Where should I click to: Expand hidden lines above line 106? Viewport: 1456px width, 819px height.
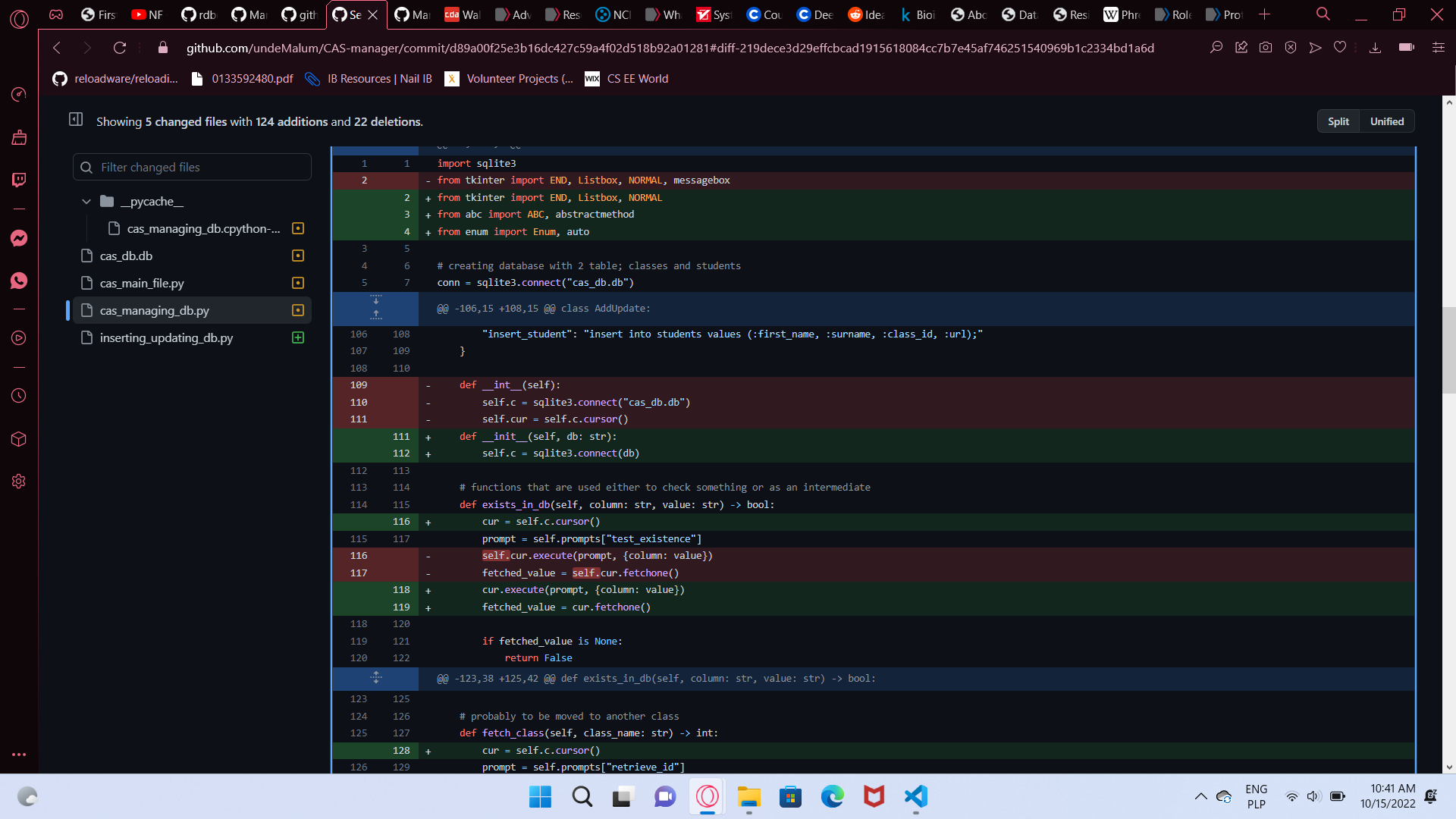coord(375,307)
